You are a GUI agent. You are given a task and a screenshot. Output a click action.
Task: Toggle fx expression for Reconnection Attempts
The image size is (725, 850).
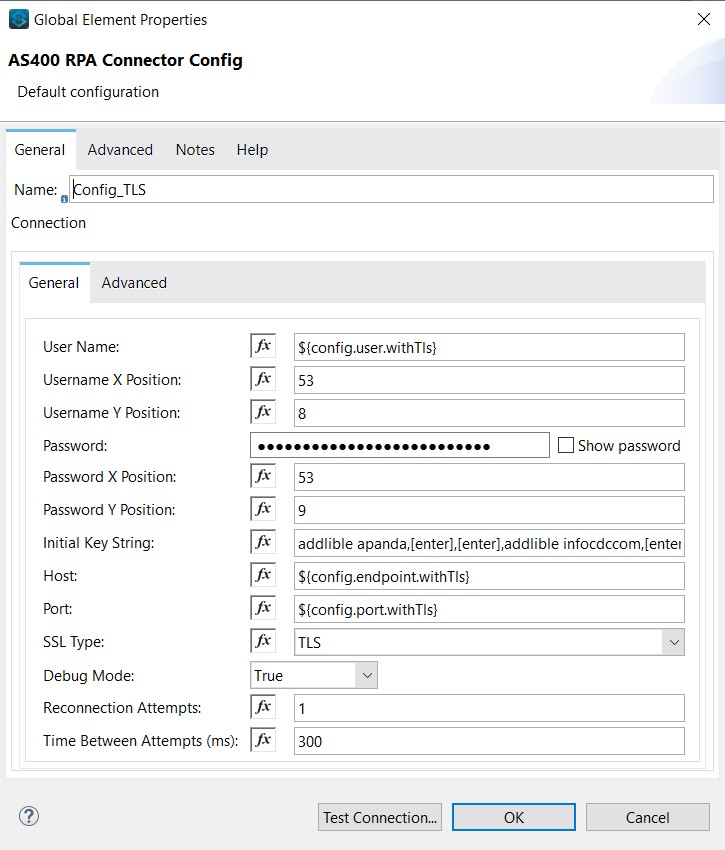click(263, 707)
